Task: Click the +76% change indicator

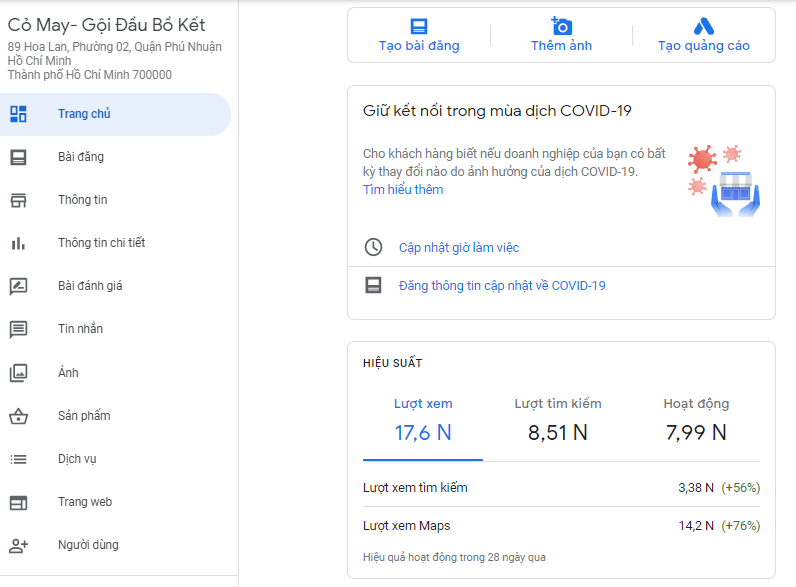Action: pos(741,526)
